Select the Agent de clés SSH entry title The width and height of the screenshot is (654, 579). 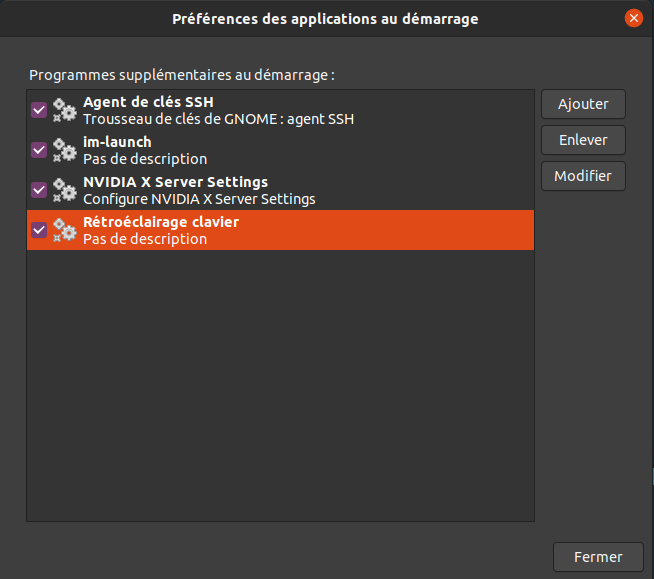click(148, 102)
